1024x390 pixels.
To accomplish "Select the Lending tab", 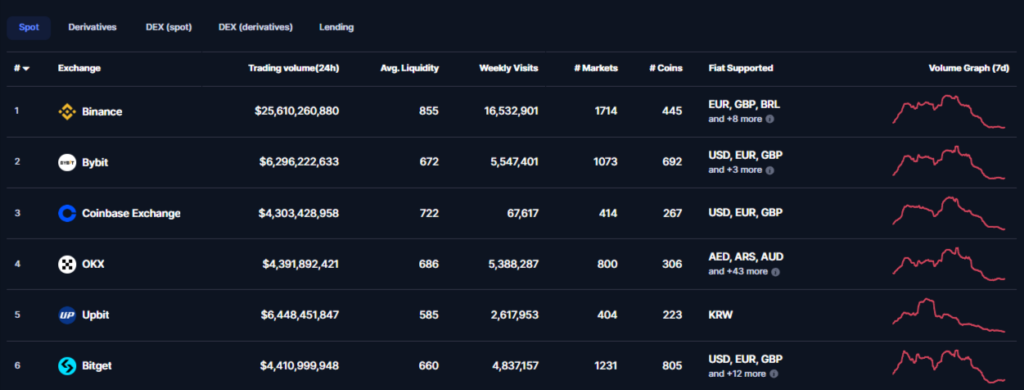I will 336,27.
